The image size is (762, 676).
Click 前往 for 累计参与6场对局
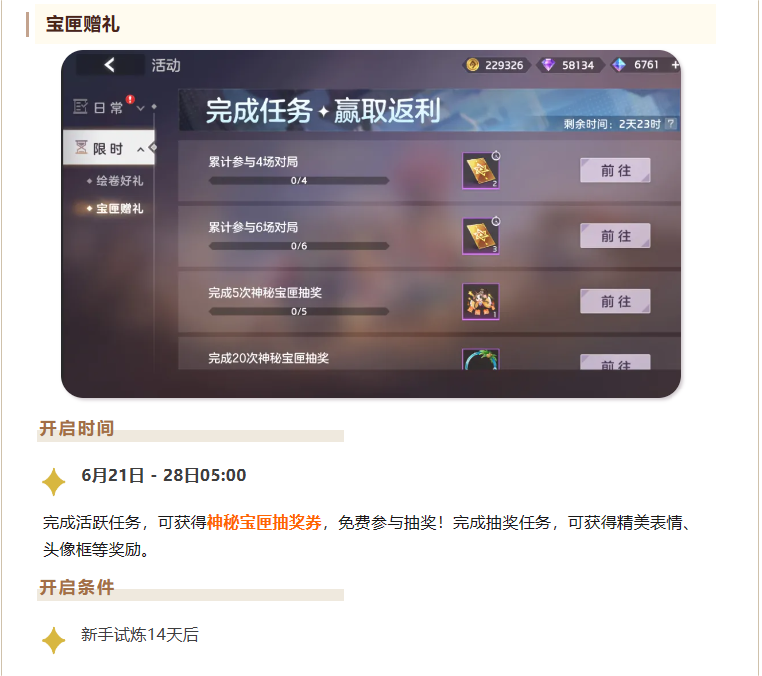pyautogui.click(x=615, y=236)
